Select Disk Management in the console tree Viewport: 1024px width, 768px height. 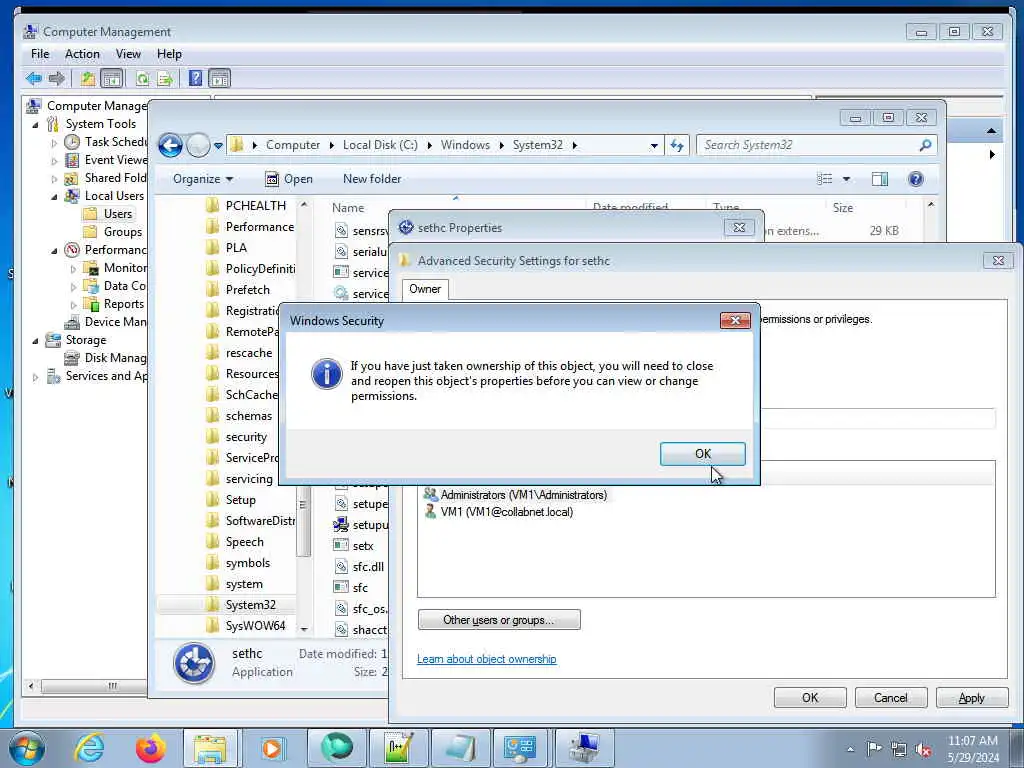click(x=106, y=358)
